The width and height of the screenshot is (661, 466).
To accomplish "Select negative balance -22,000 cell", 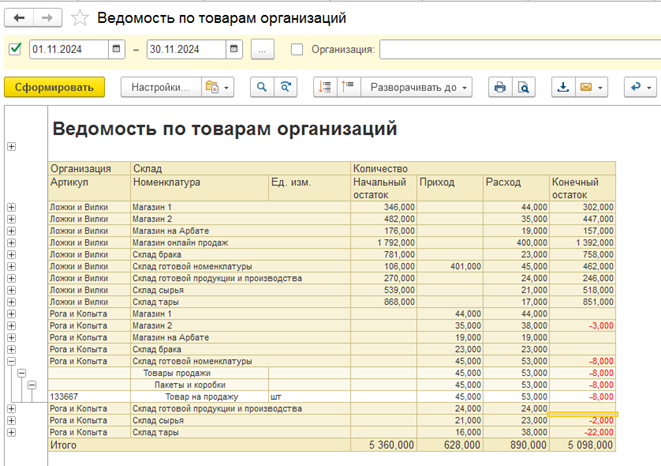I will (583, 432).
